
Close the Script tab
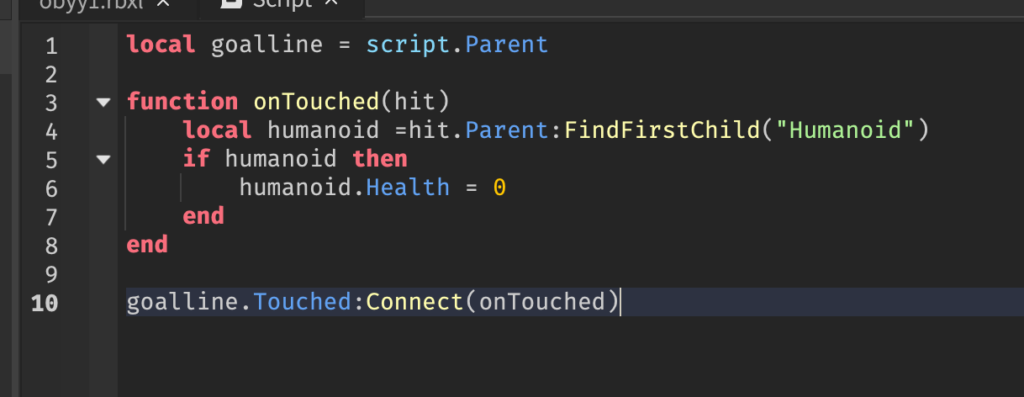tap(331, 4)
